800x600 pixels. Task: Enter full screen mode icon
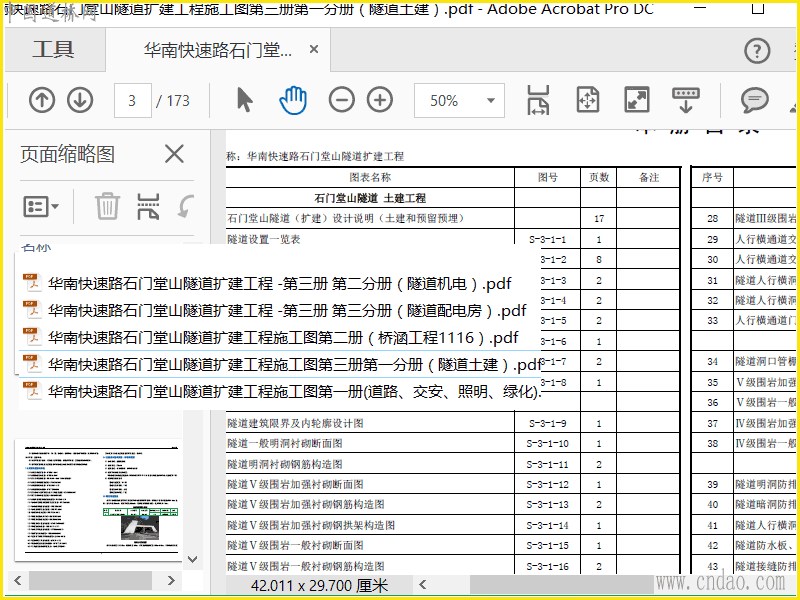click(637, 99)
